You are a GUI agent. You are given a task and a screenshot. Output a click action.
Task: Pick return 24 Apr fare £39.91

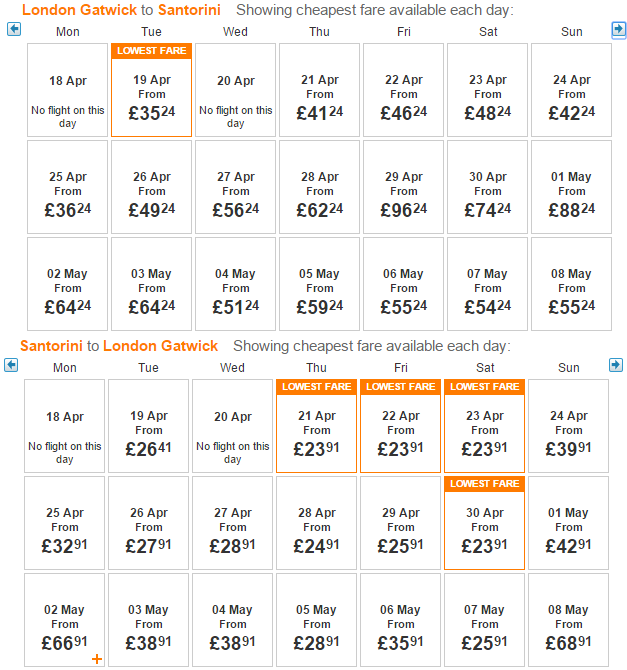[568, 426]
